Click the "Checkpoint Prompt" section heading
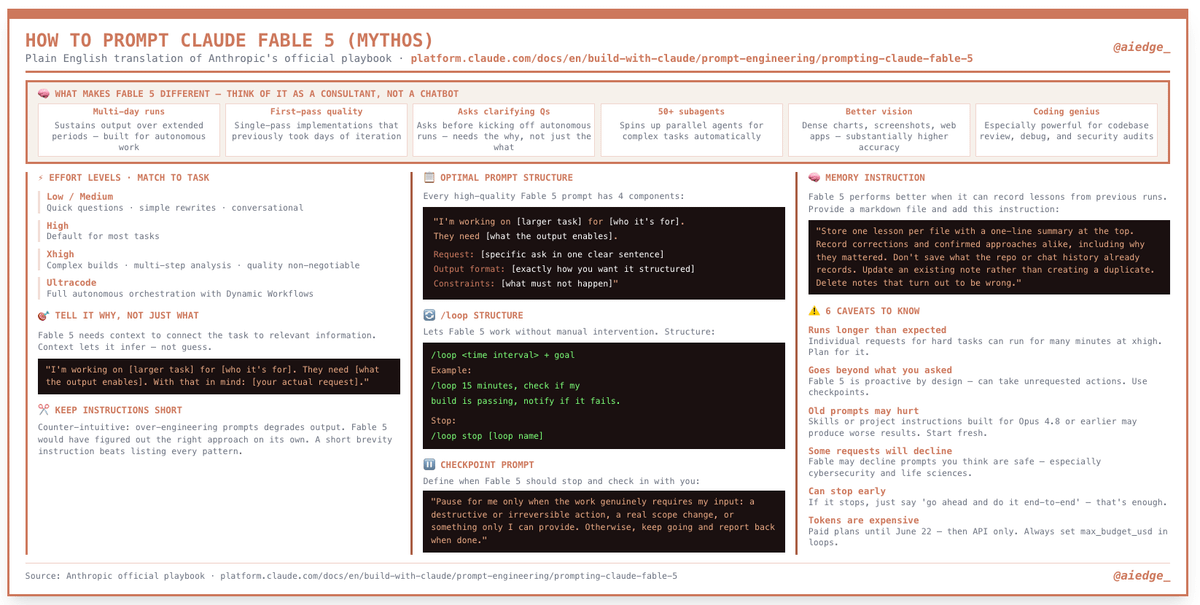Viewport: 1200px width, 605px height. pyautogui.click(x=488, y=465)
